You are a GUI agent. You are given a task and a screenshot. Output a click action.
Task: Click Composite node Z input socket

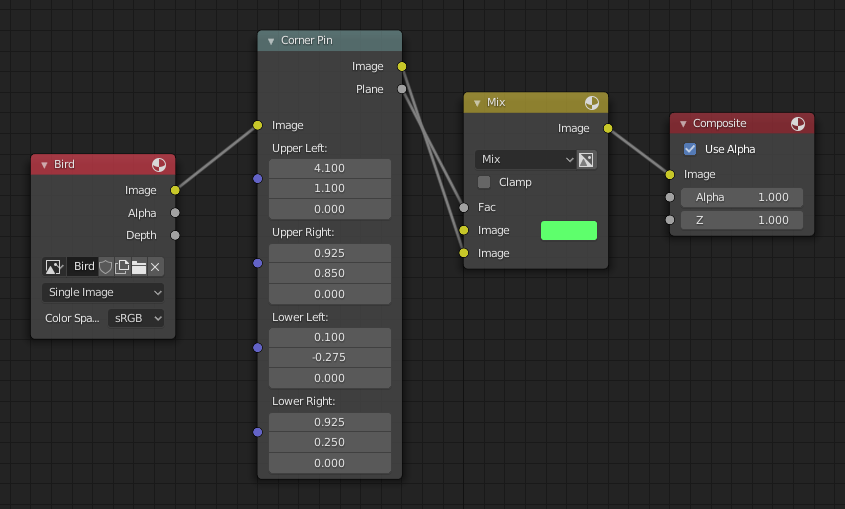coord(670,220)
